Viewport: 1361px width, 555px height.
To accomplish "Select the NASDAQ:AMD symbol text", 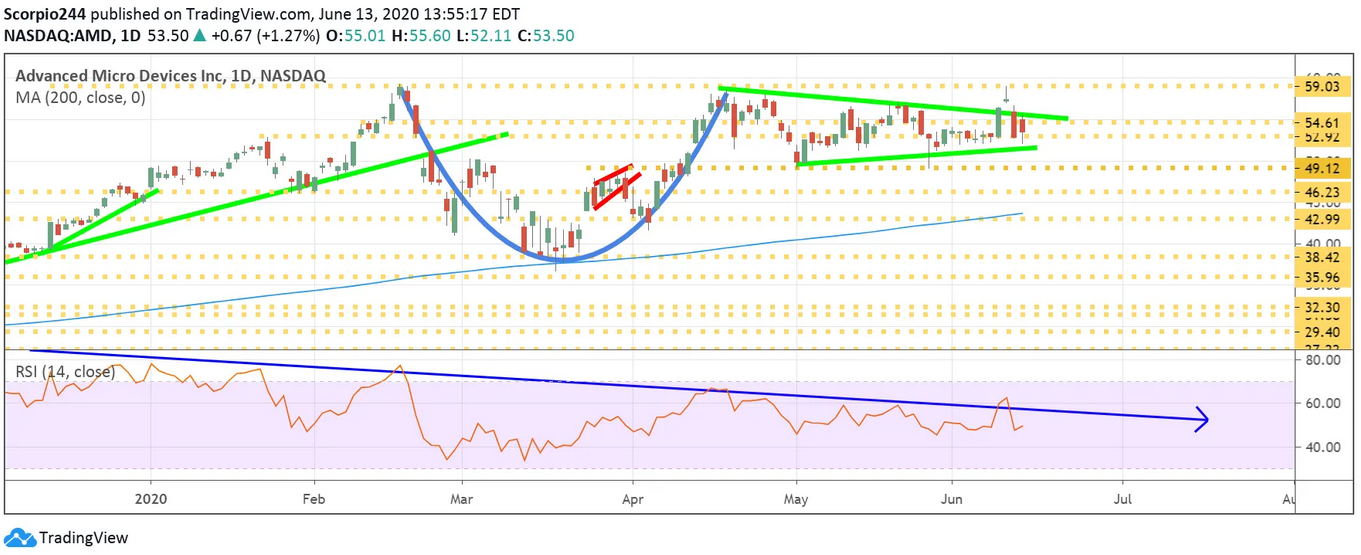I will click(x=60, y=35).
